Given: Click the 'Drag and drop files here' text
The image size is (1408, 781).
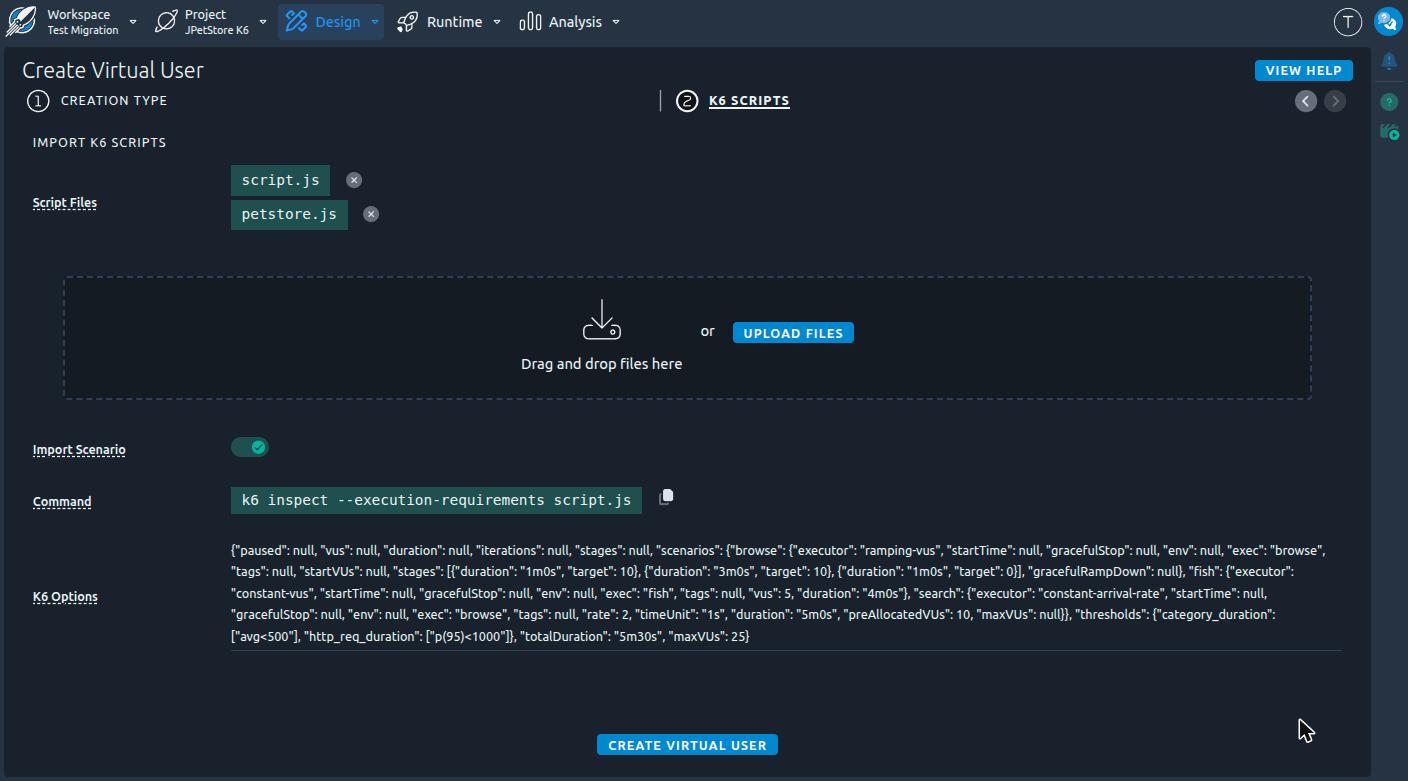Looking at the screenshot, I should pyautogui.click(x=602, y=364).
